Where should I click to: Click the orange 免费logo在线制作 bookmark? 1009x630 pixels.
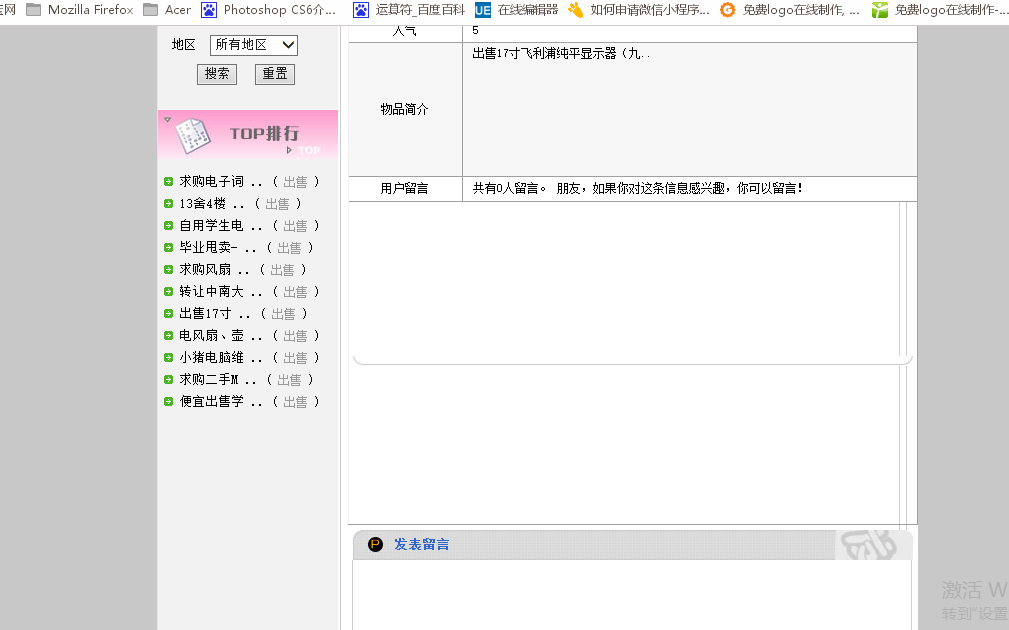coord(790,10)
